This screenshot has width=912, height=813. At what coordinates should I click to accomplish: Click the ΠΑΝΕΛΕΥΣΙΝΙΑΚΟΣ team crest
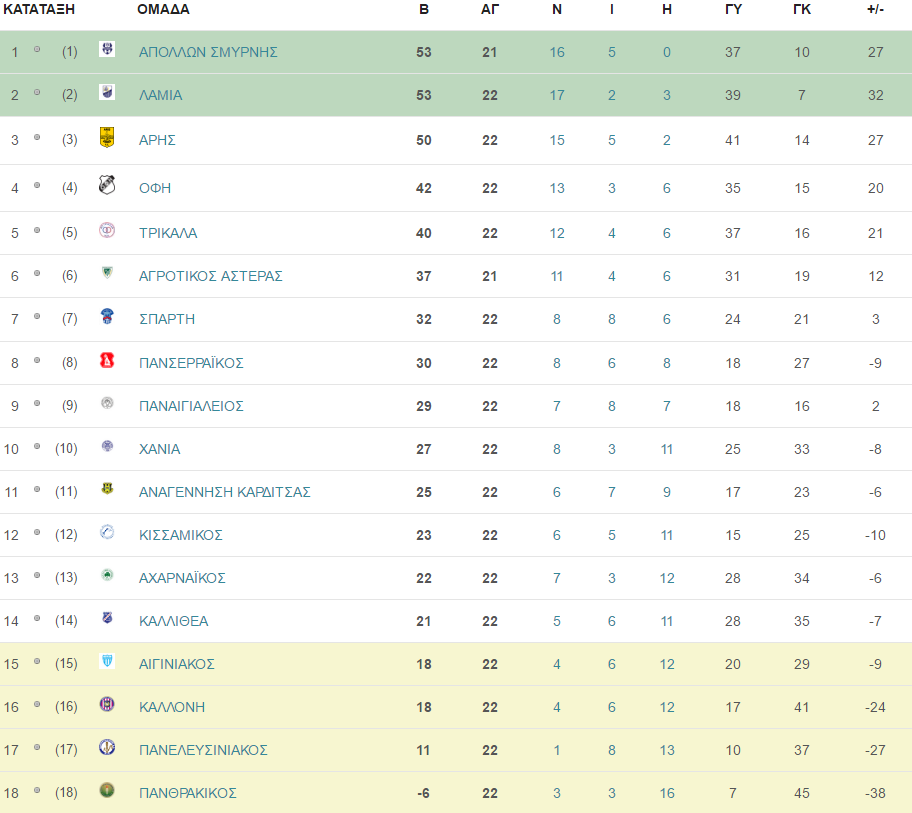click(x=107, y=747)
